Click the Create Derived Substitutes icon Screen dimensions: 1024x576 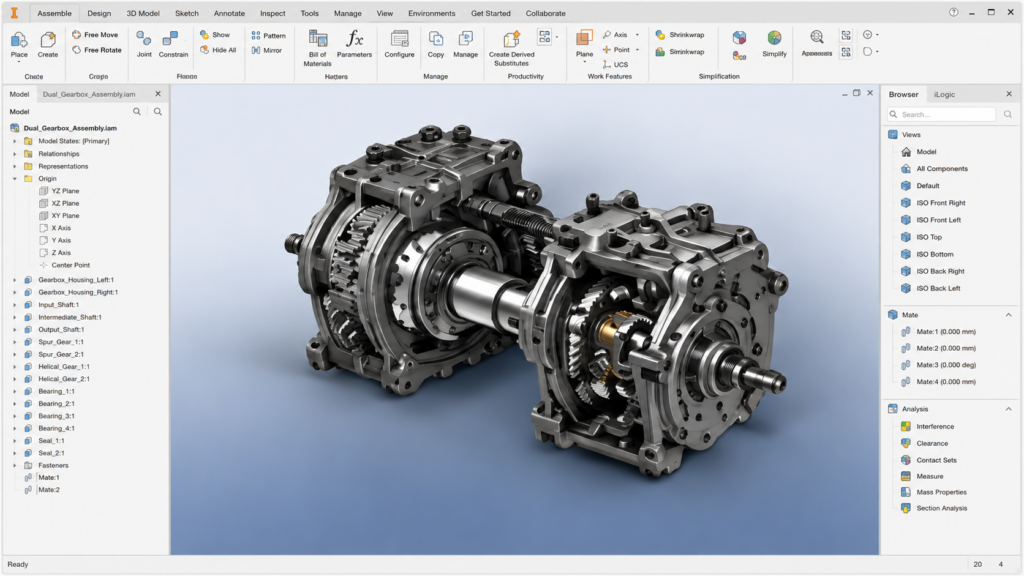pos(511,39)
